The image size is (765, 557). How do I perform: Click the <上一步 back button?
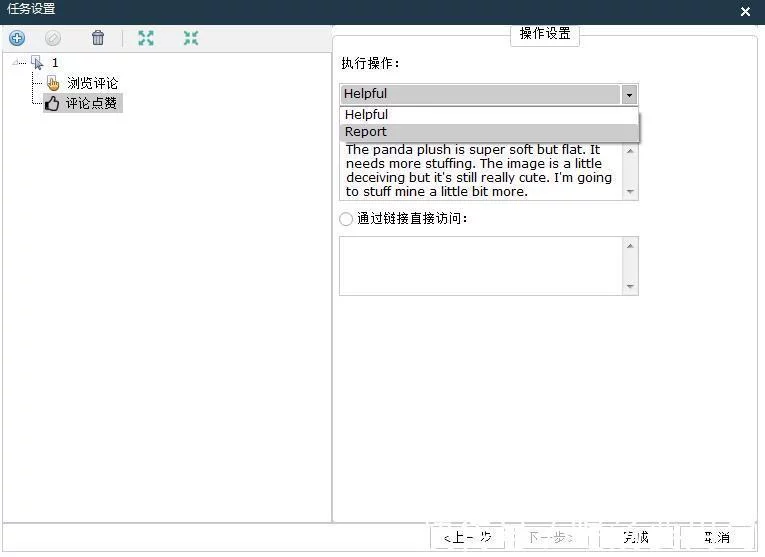[467, 537]
